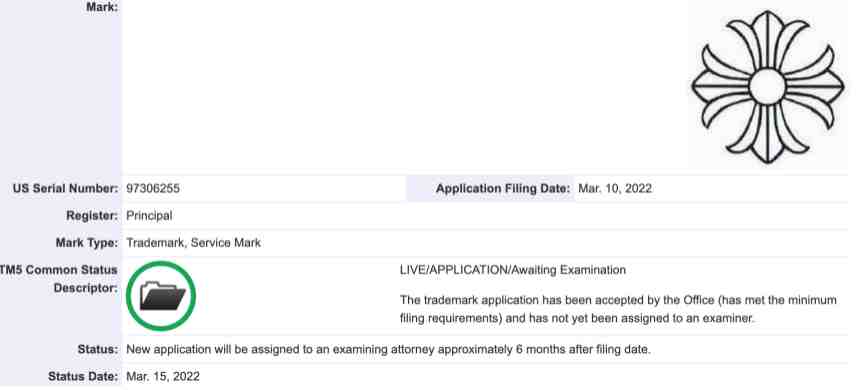Click the Status Date Mar. 15, 2022 value
The width and height of the screenshot is (858, 390).
(163, 376)
